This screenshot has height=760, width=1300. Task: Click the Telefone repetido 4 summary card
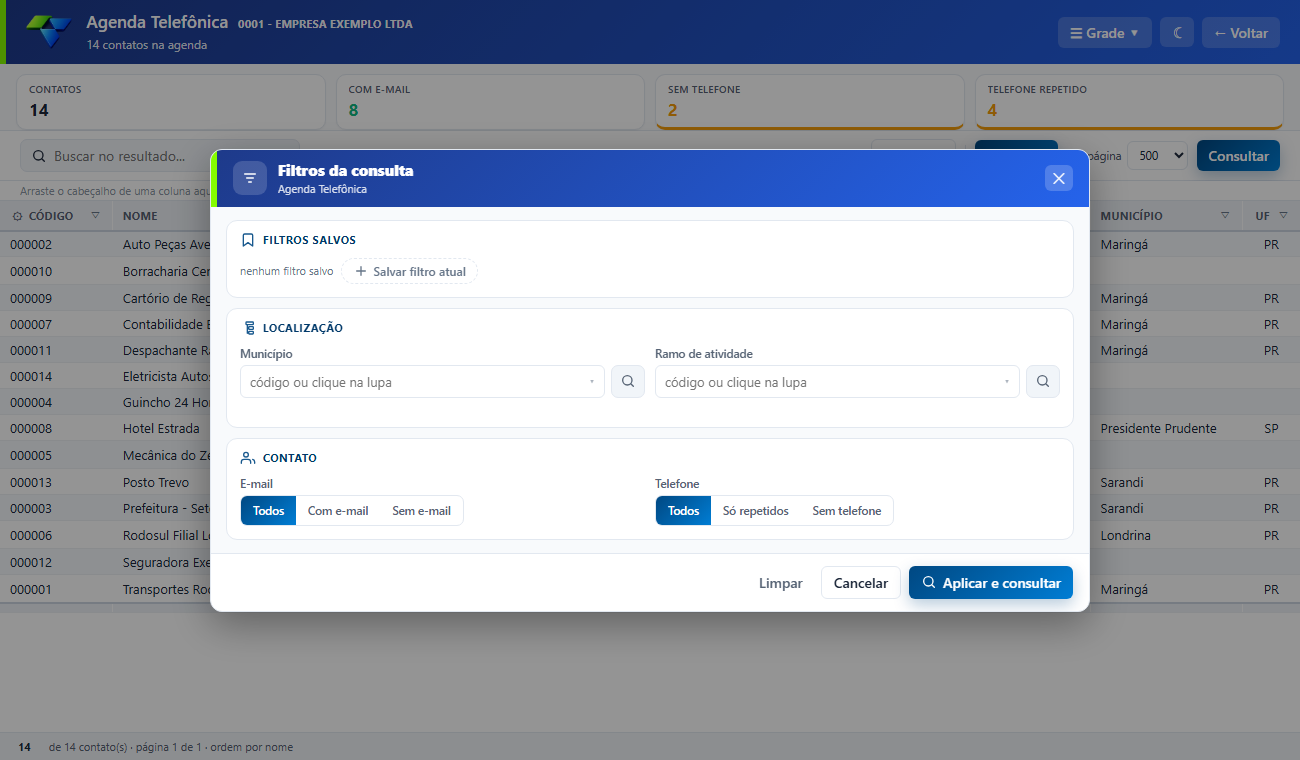pos(1129,102)
